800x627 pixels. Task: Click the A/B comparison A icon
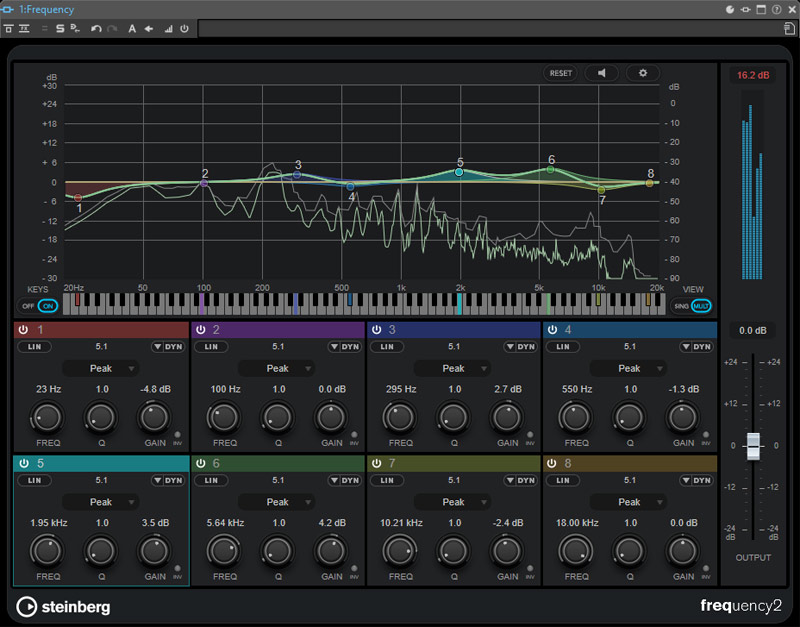(132, 29)
